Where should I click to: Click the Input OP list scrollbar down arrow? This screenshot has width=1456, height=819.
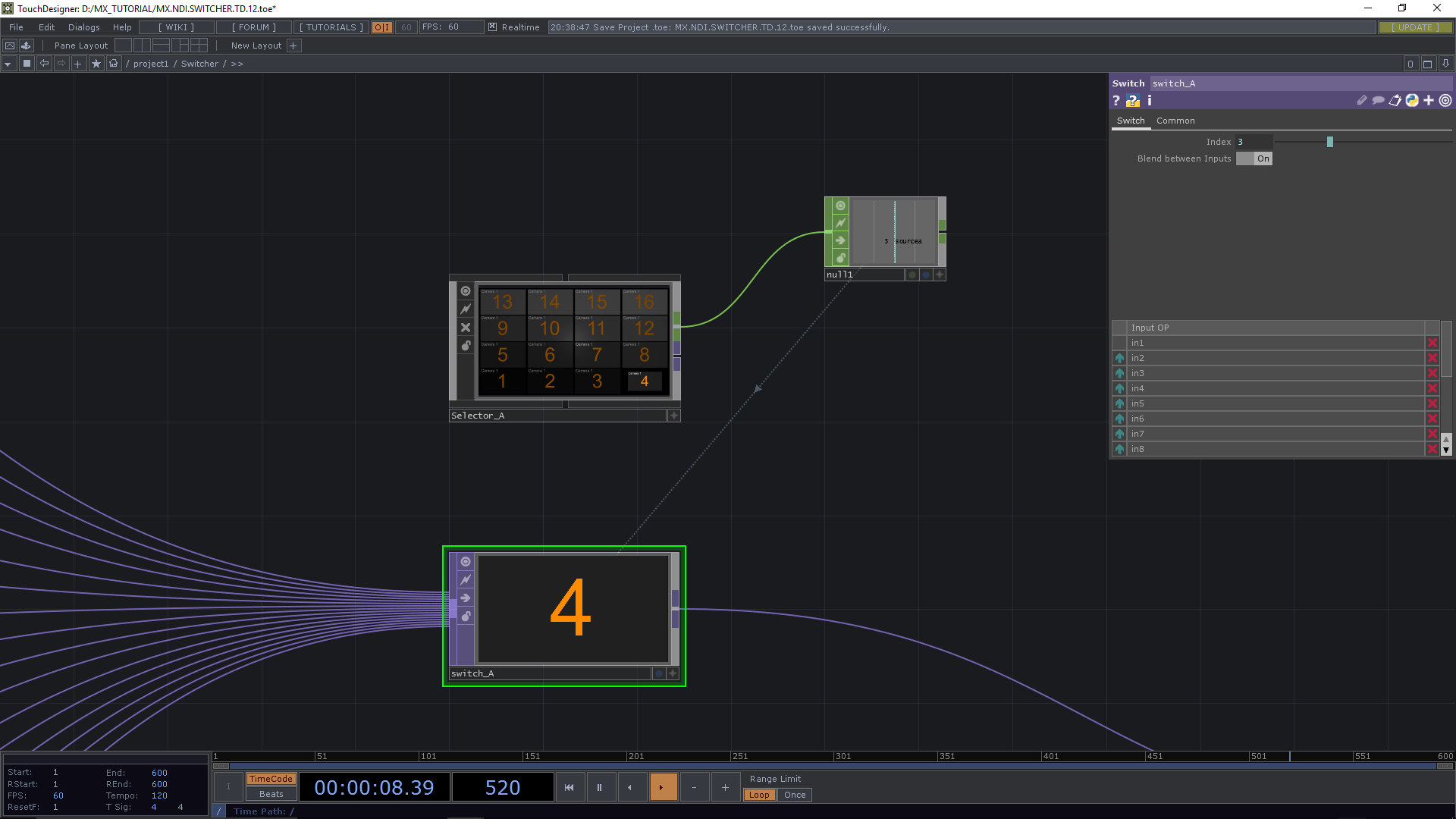coord(1446,450)
